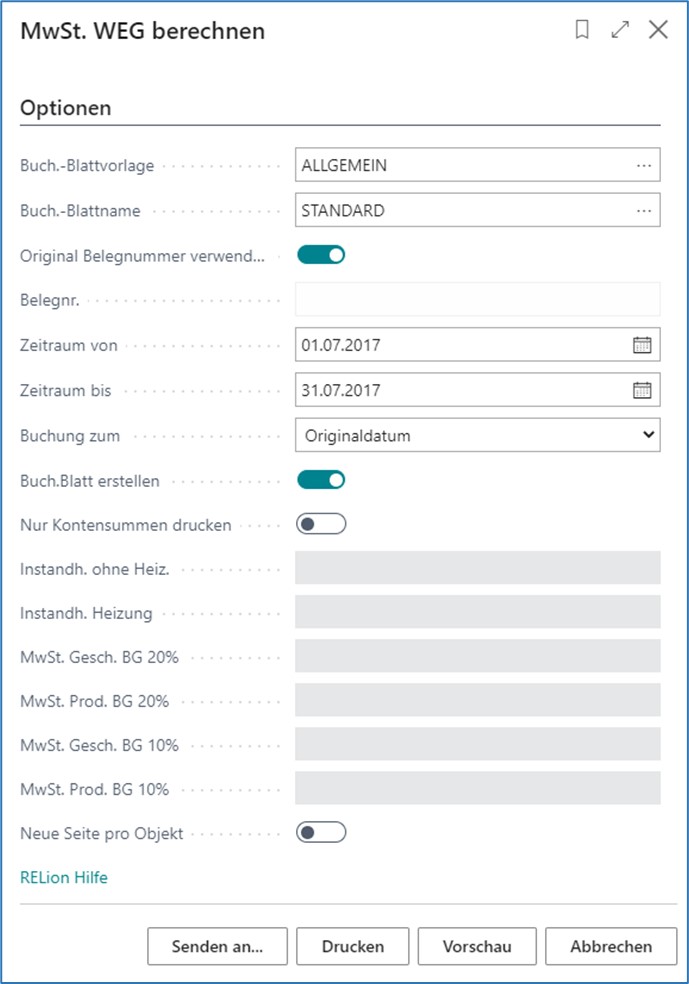The height and width of the screenshot is (984, 689).
Task: Focus the Buch.-Blattname text field
Action: 460,210
